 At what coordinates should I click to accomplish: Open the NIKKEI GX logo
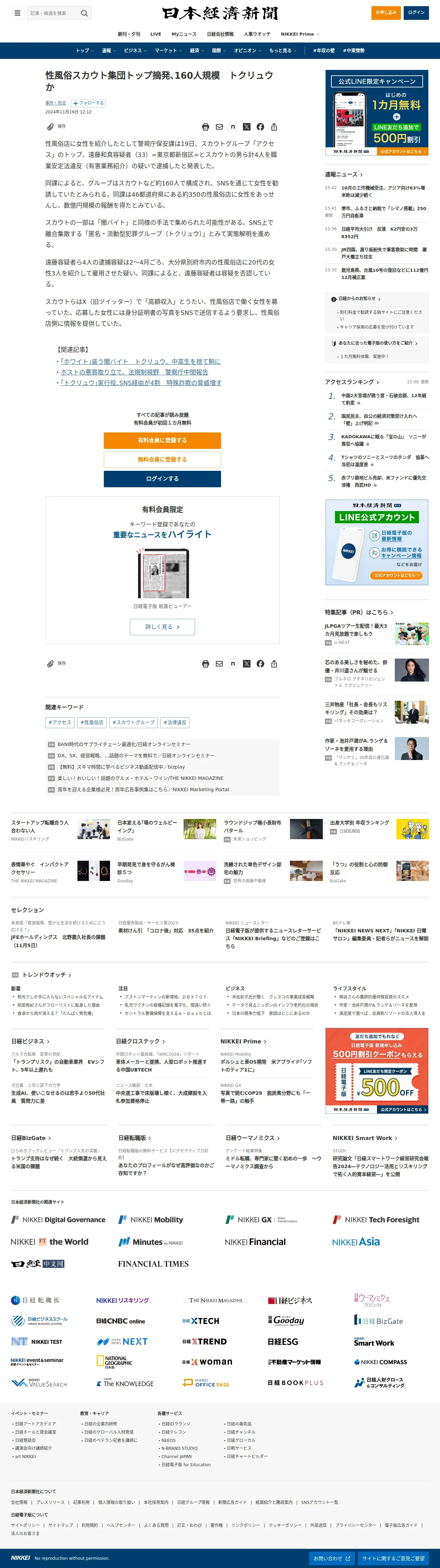(x=262, y=1220)
